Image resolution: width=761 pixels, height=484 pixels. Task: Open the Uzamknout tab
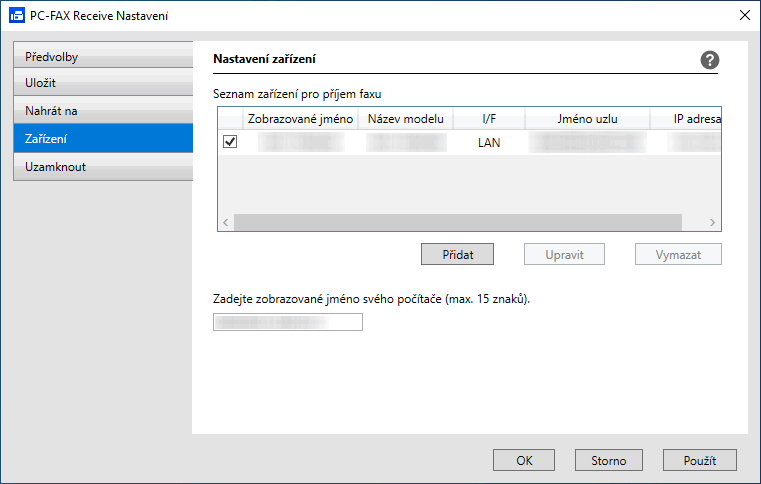[103, 167]
